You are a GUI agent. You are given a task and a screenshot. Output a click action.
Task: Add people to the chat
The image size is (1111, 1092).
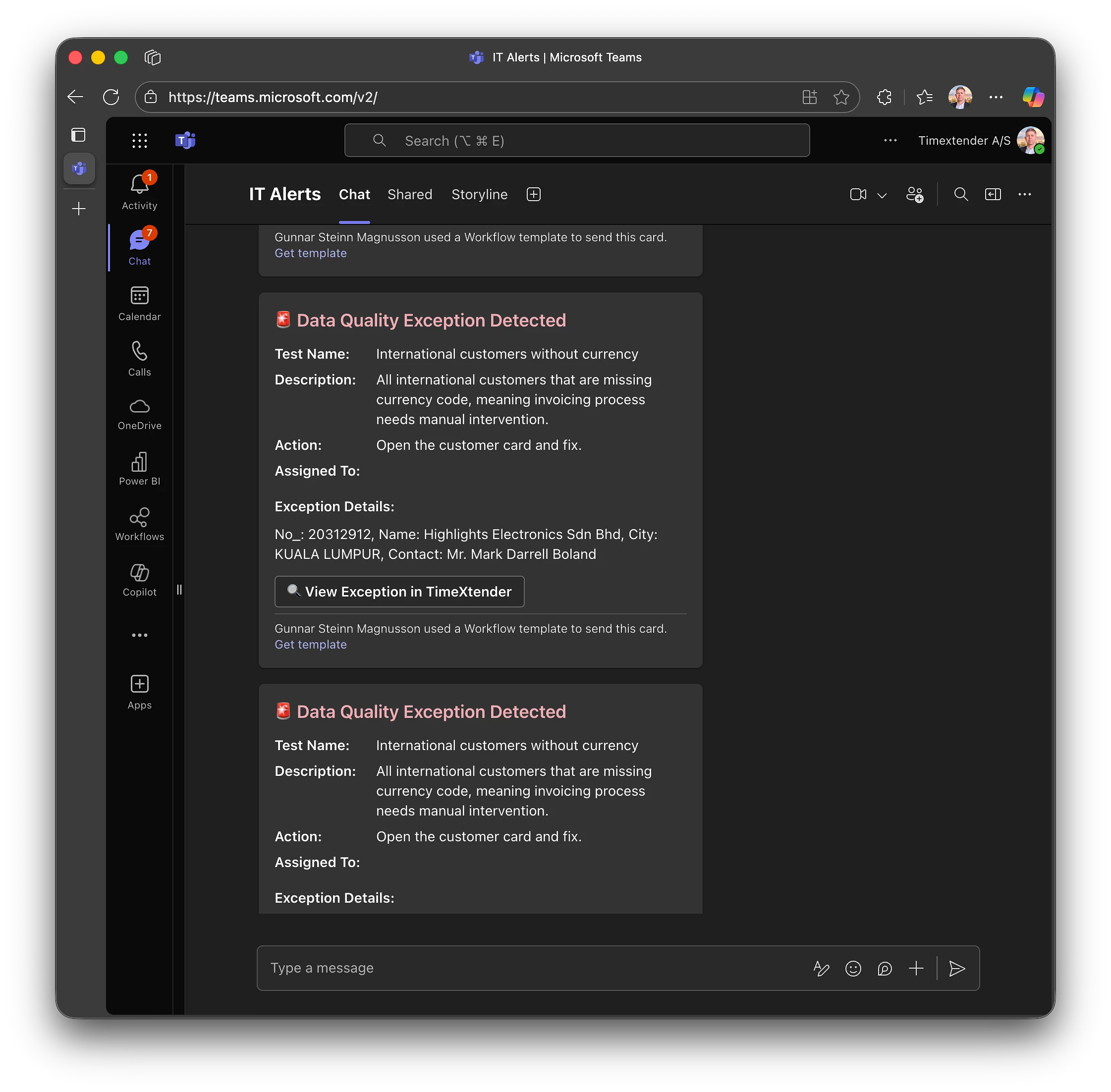pos(914,194)
